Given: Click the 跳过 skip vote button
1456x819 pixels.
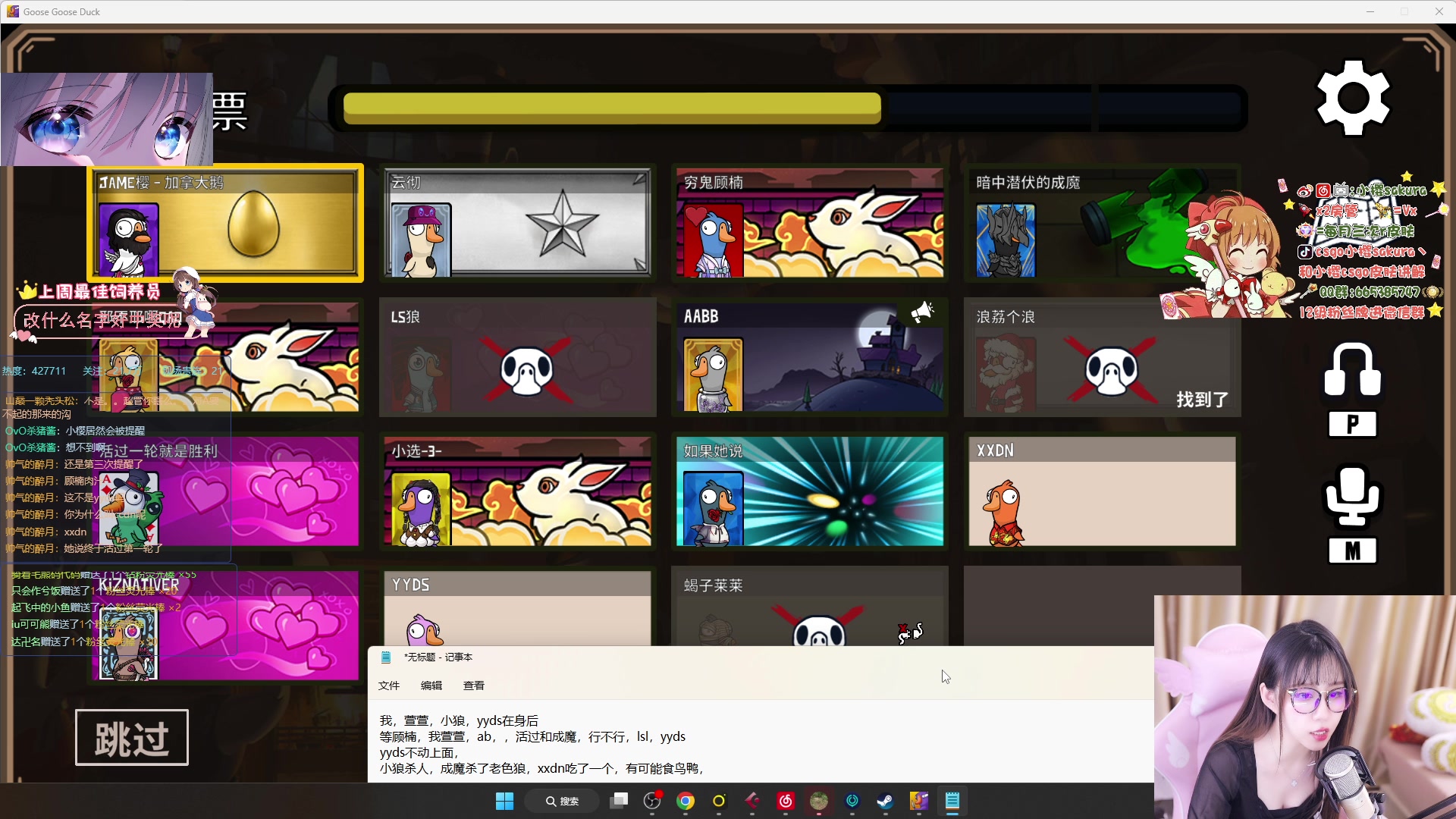Looking at the screenshot, I should [132, 737].
